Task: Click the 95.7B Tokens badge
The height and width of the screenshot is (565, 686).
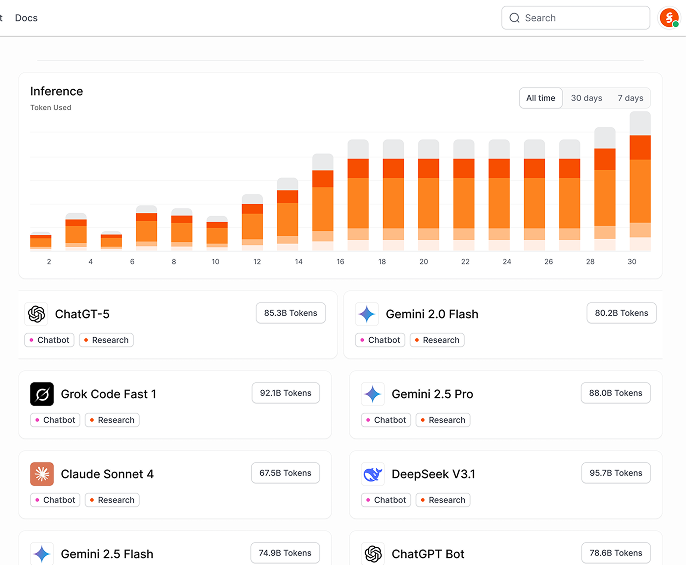Action: click(x=616, y=473)
